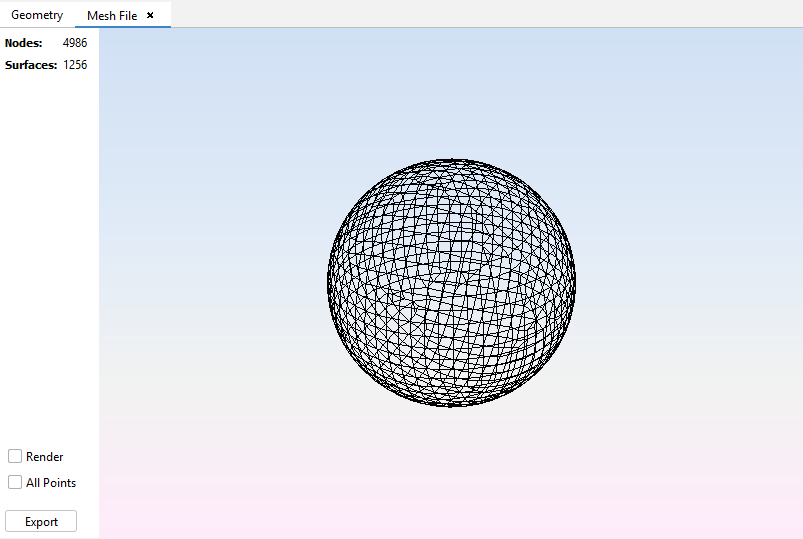Click the rightmost edge of the sphere mesh

574,282
